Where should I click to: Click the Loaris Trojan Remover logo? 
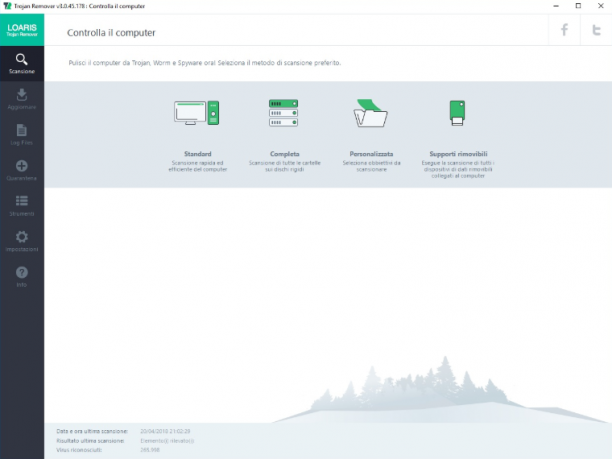[22, 30]
